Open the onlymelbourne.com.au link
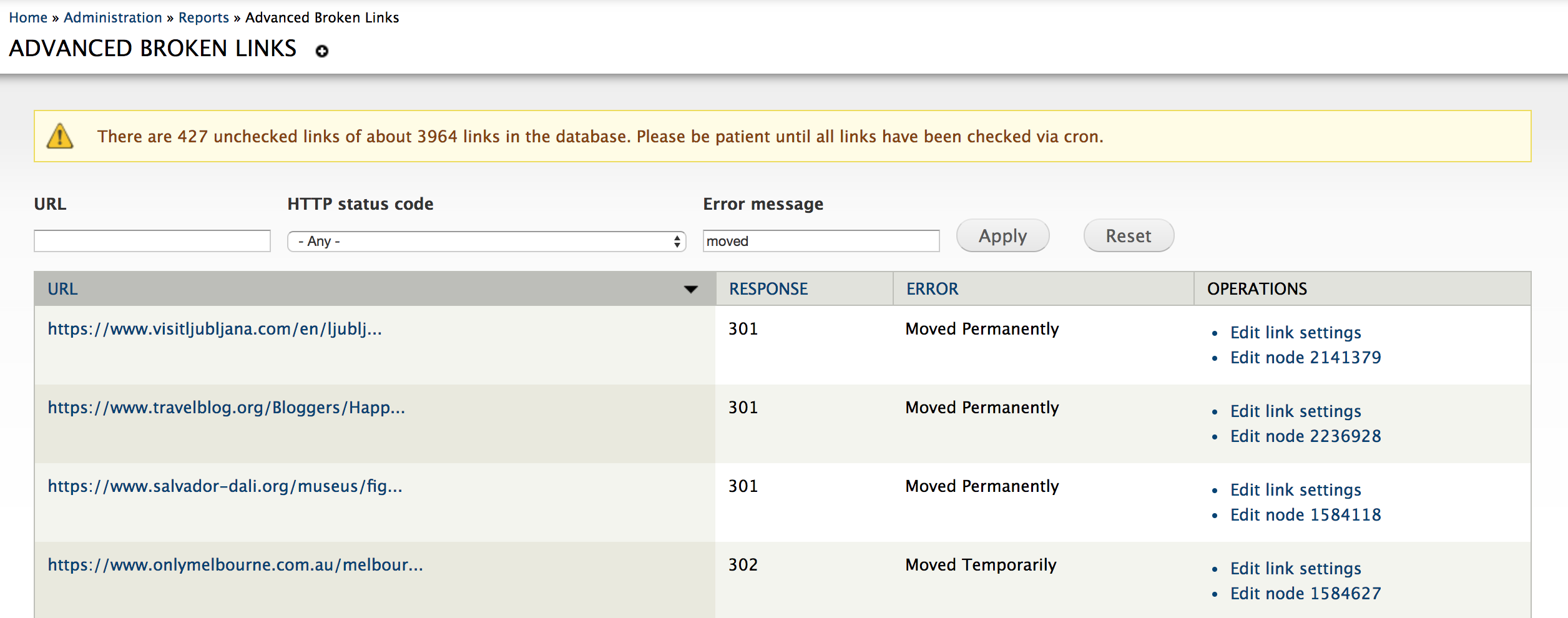Viewport: 1568px width, 618px height. 235,565
